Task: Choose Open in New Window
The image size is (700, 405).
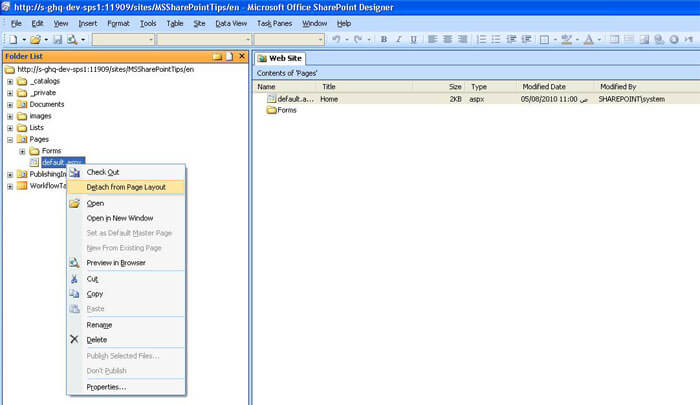Action: pos(126,218)
